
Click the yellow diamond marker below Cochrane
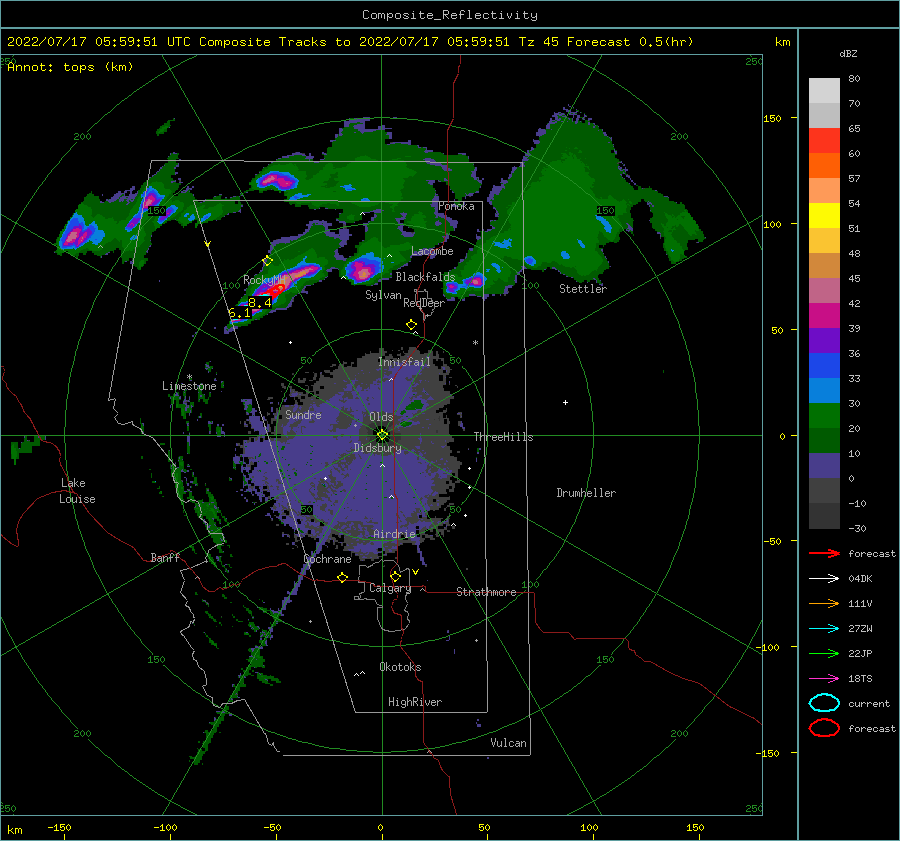343,577
